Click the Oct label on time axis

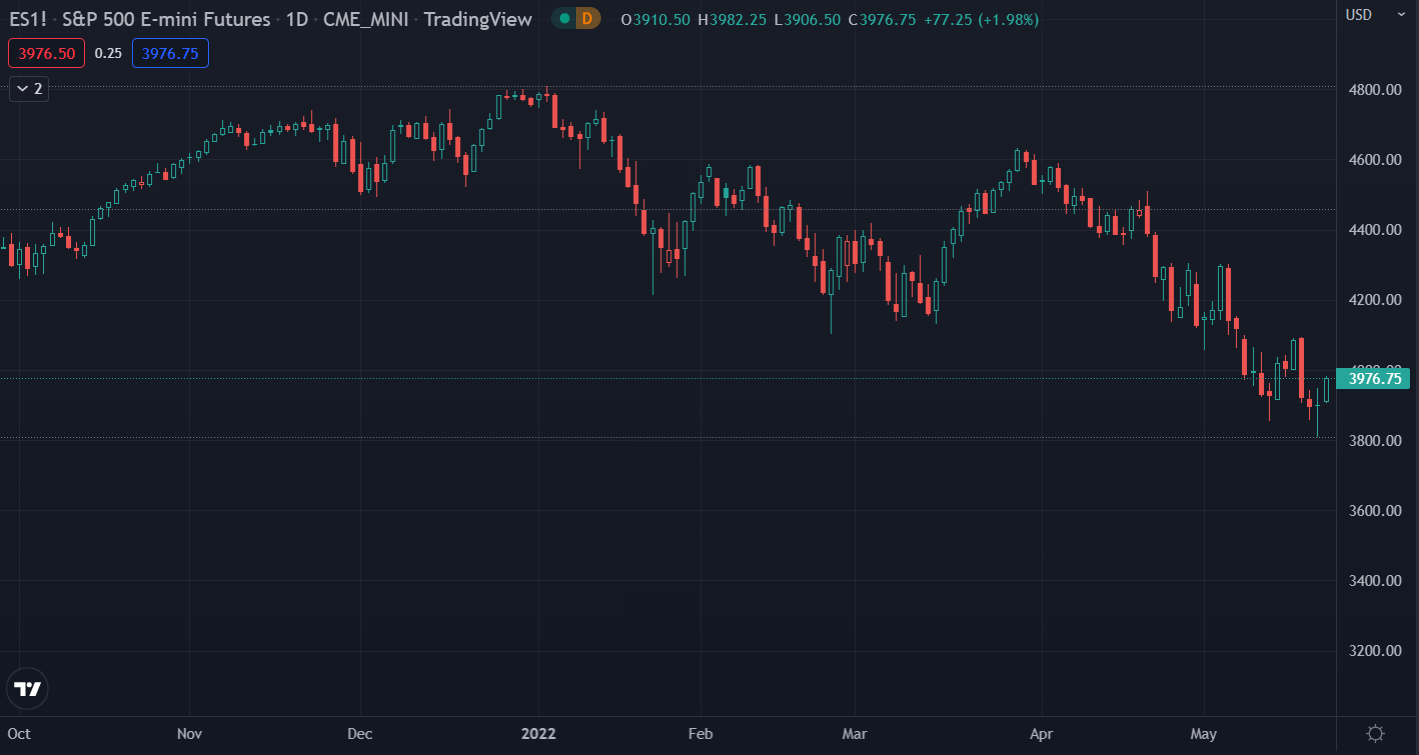18,734
